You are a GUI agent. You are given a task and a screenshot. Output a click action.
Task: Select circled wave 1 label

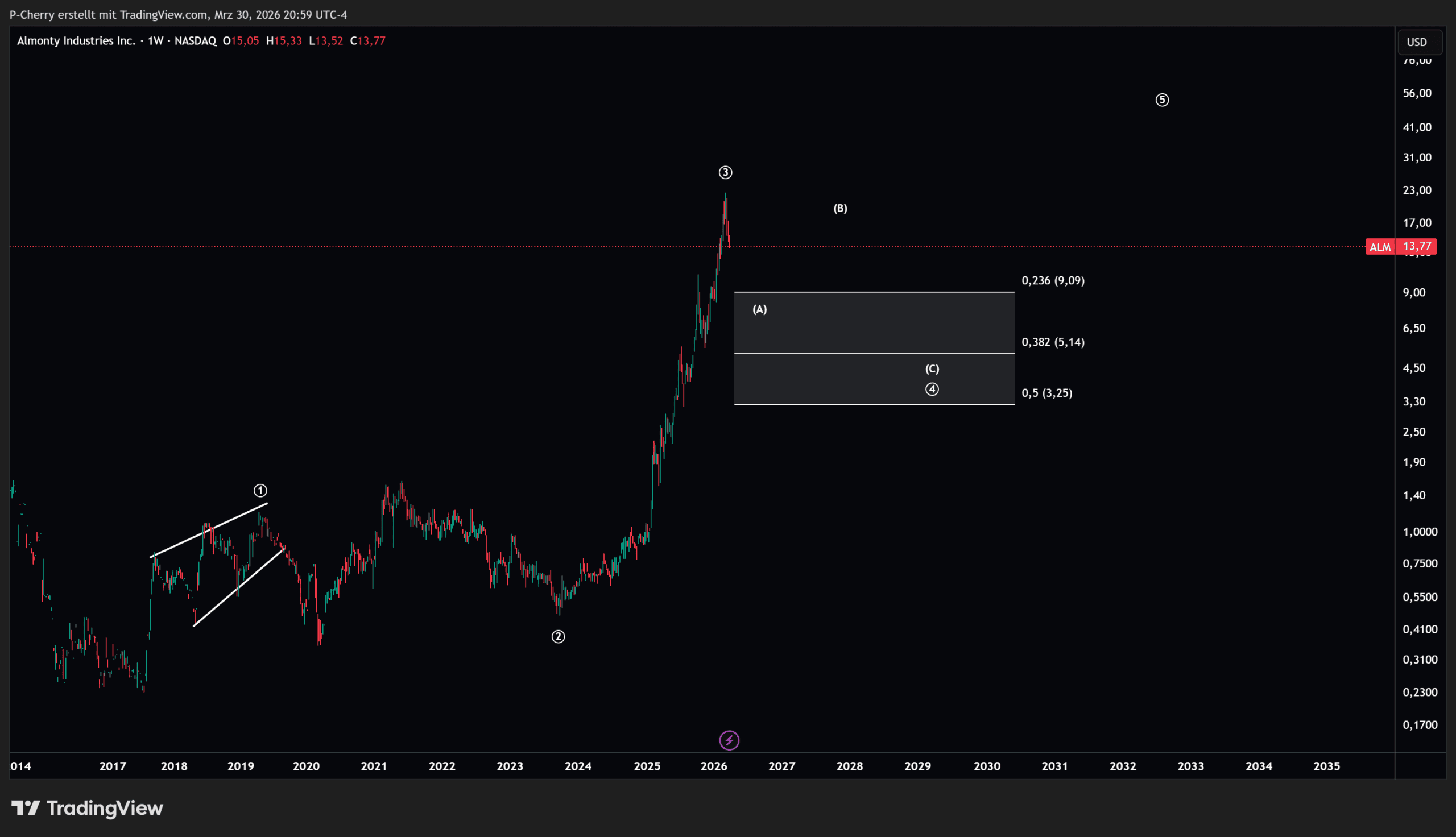coord(260,490)
